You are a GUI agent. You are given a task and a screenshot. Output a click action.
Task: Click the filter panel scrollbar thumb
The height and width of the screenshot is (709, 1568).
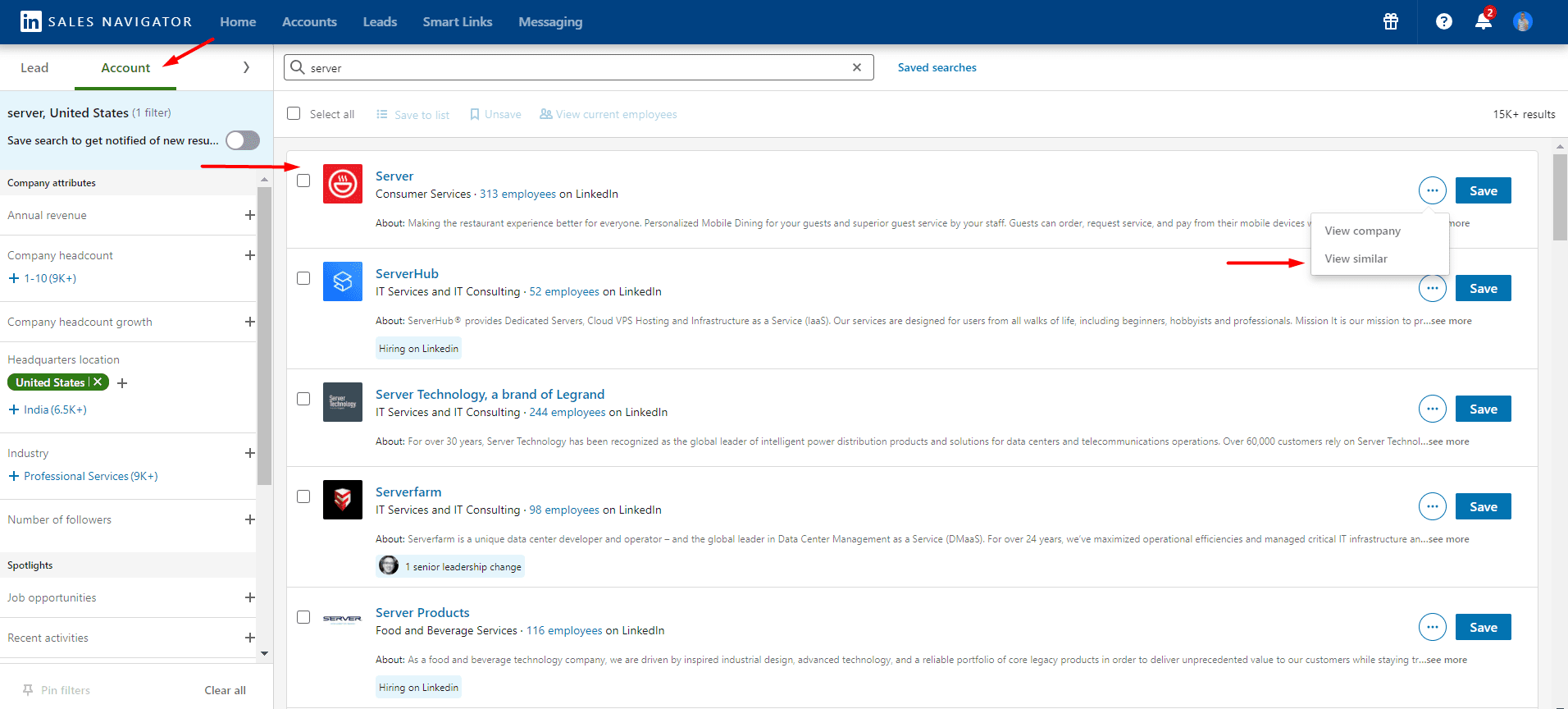click(x=264, y=335)
